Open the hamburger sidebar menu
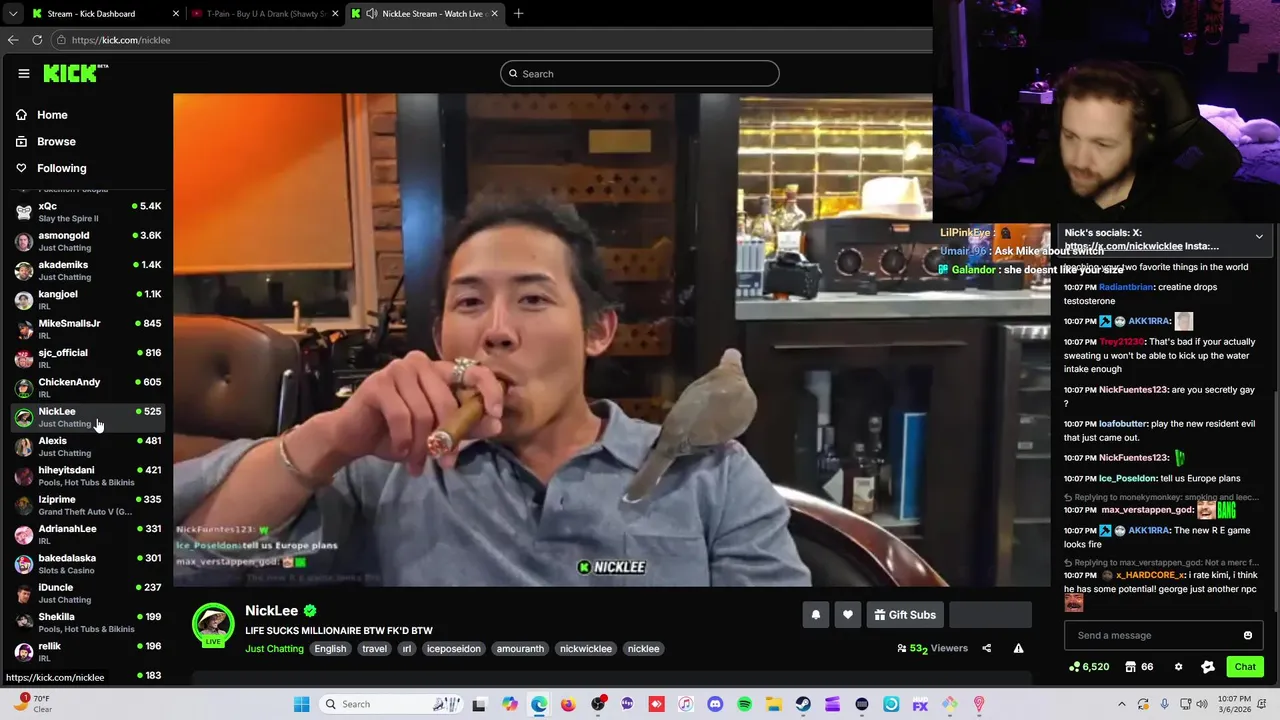This screenshot has width=1280, height=720. pyautogui.click(x=24, y=73)
